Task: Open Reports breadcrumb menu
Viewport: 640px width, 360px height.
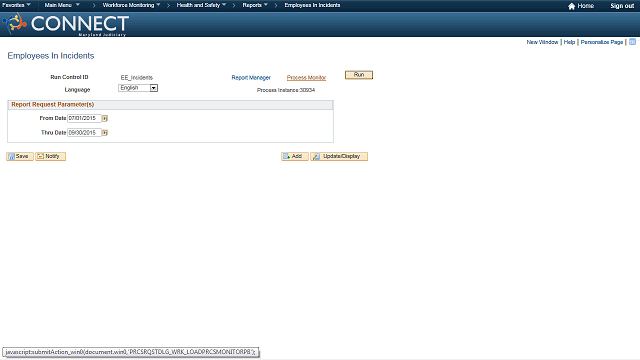Action: tap(255, 5)
